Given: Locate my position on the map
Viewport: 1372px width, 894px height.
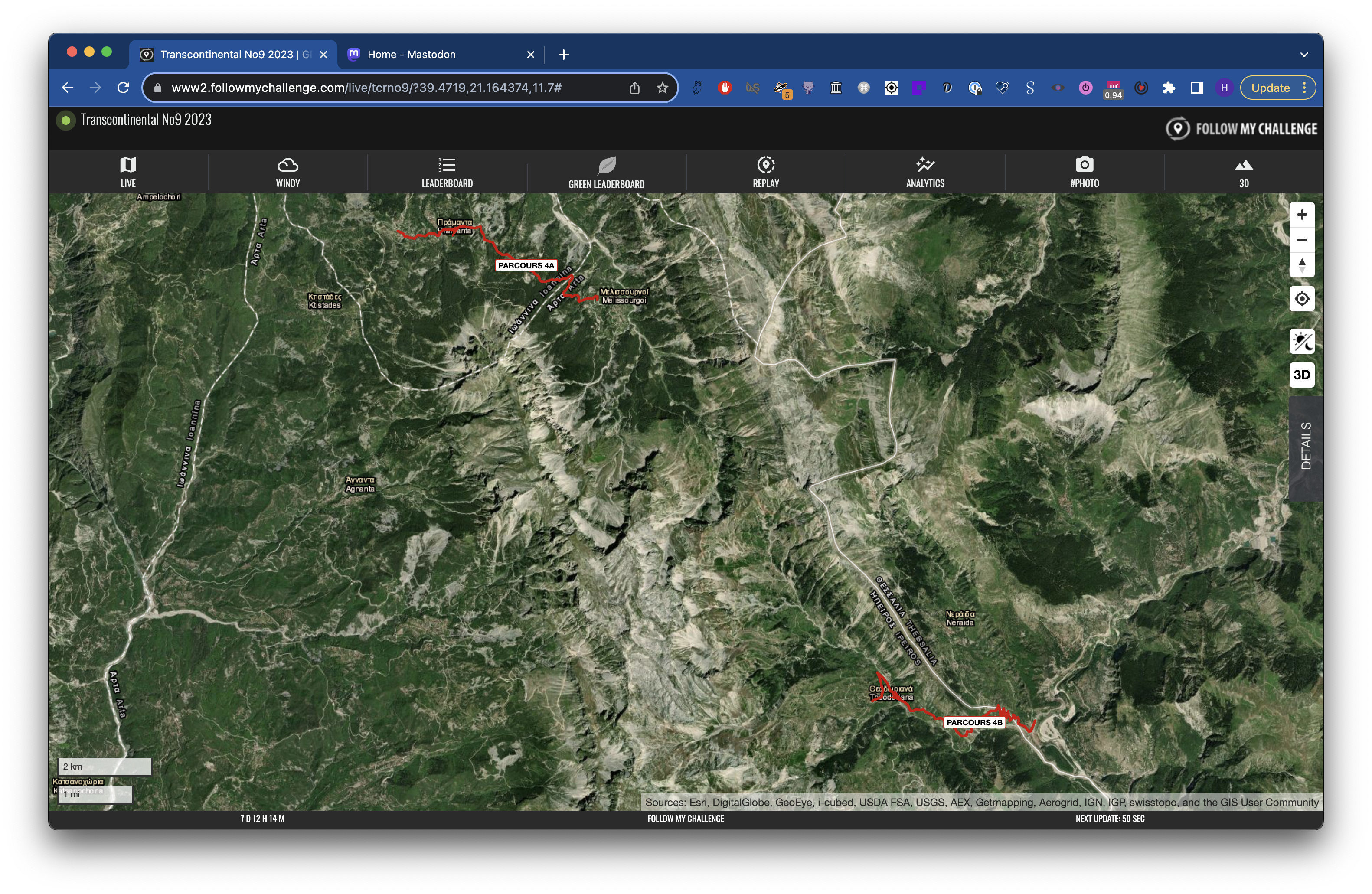Looking at the screenshot, I should pos(1302,299).
